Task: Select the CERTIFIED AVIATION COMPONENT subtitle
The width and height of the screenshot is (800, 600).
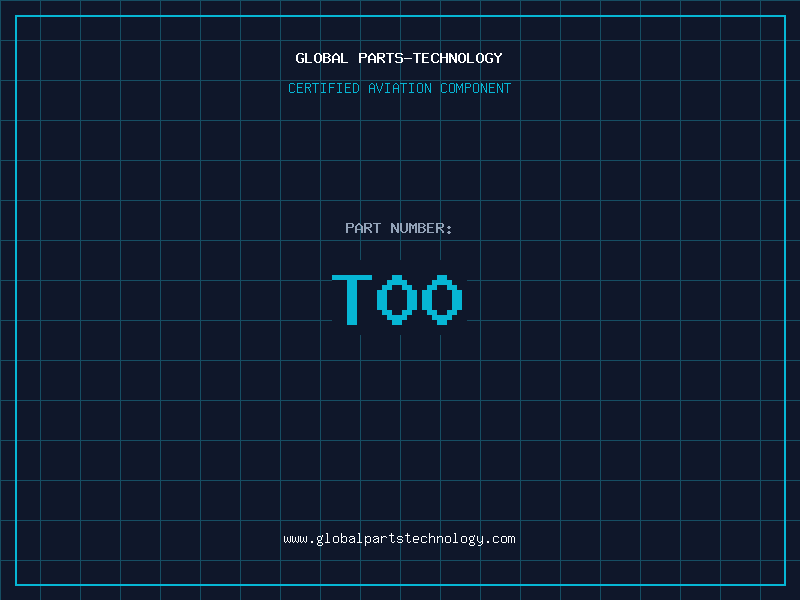Action: click(x=399, y=89)
